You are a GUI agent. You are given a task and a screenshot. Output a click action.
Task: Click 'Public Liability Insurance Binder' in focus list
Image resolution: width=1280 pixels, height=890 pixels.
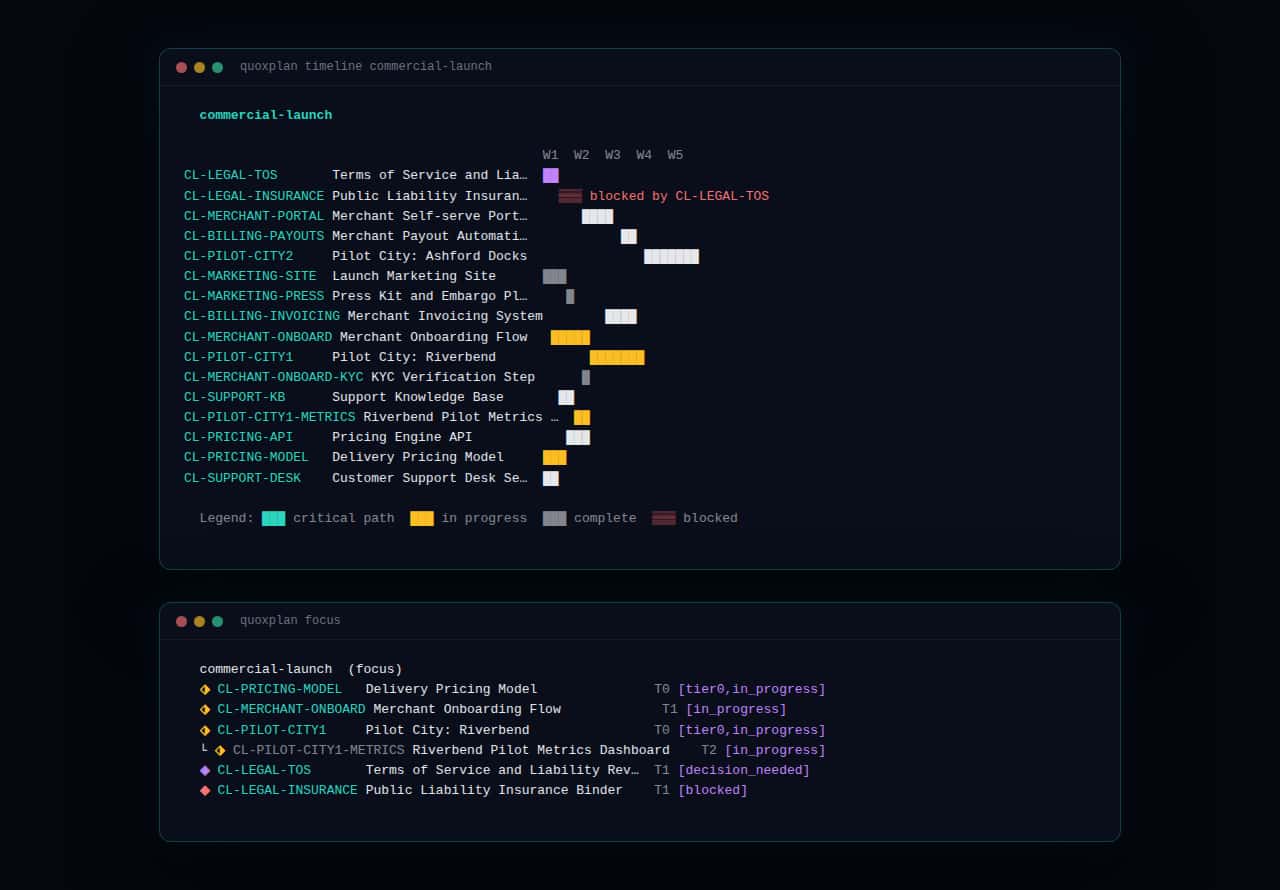tap(494, 790)
